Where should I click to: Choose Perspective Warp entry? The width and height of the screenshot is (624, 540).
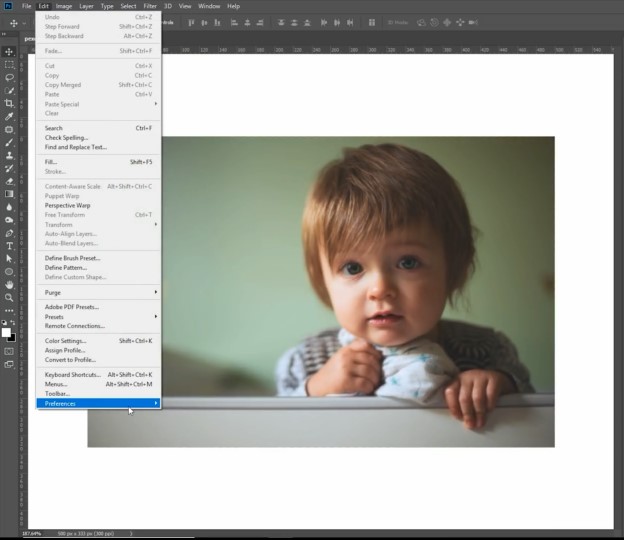click(x=98, y=205)
